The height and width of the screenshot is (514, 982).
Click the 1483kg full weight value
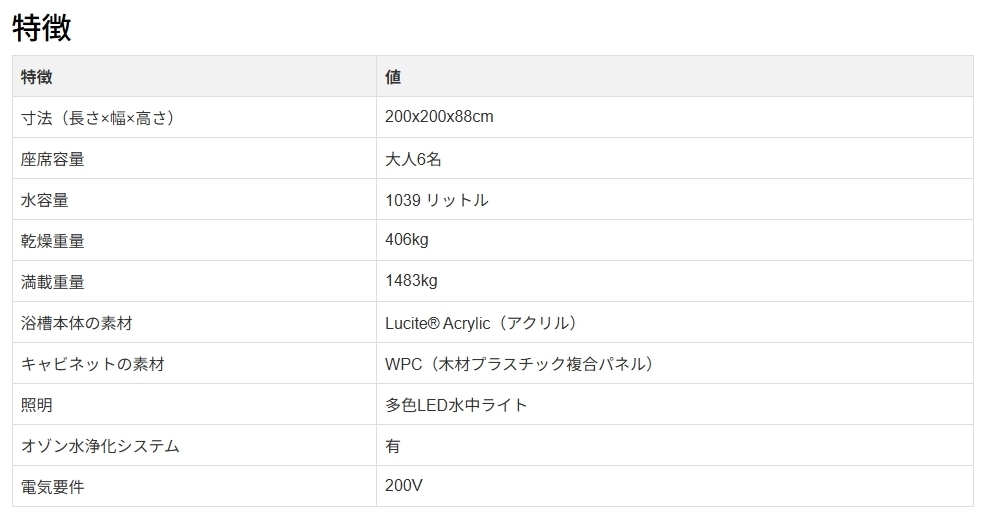(x=411, y=281)
